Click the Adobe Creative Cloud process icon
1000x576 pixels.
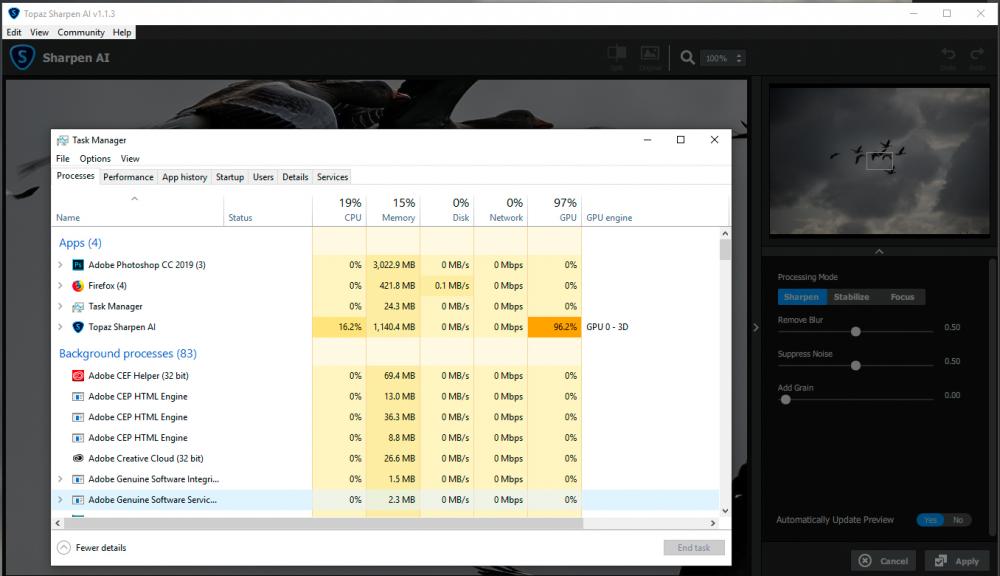point(78,459)
